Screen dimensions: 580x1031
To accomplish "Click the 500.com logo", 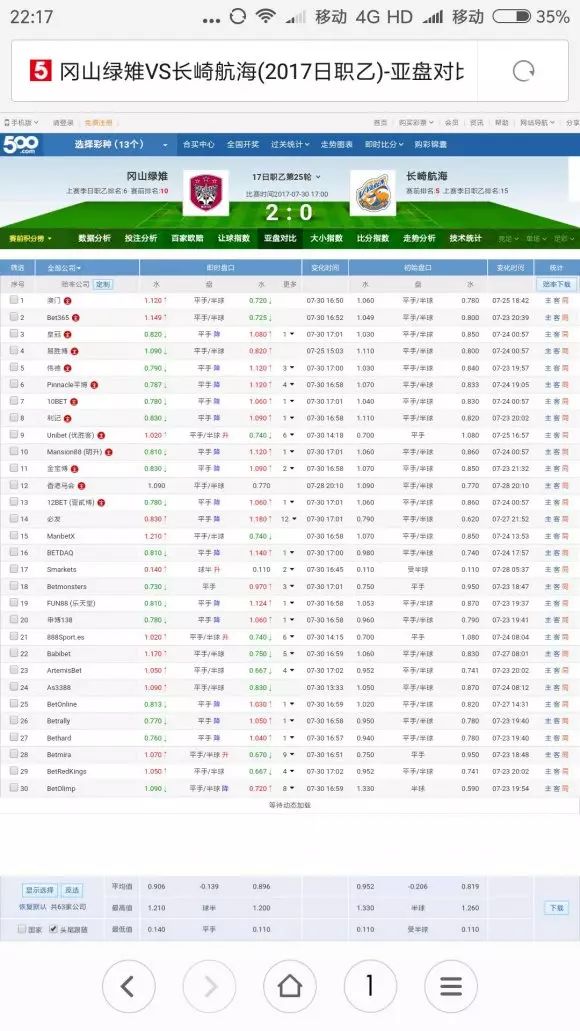I will click(x=20, y=145).
